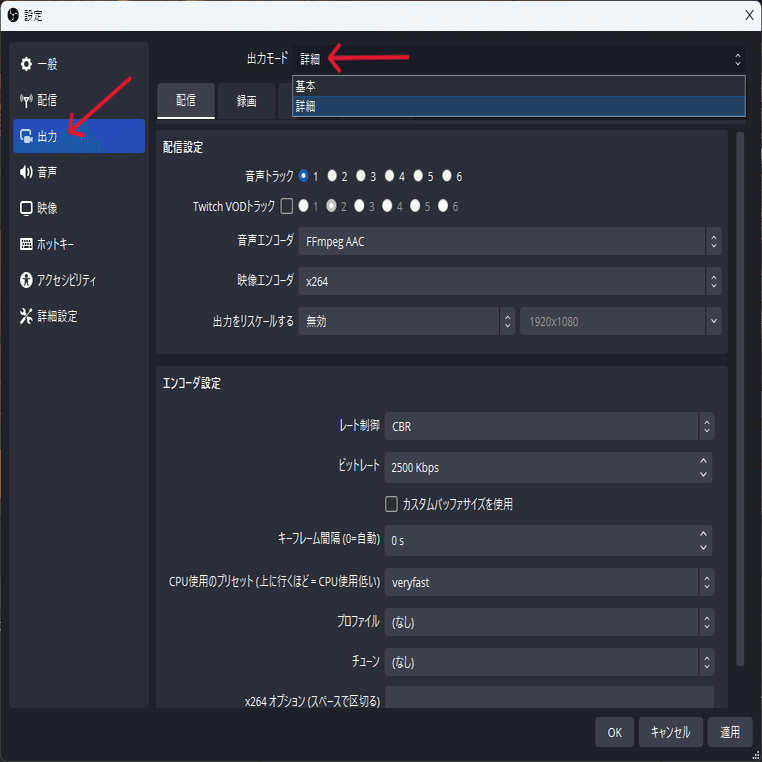Click the 適用 button
This screenshot has width=762, height=762.
[x=730, y=732]
